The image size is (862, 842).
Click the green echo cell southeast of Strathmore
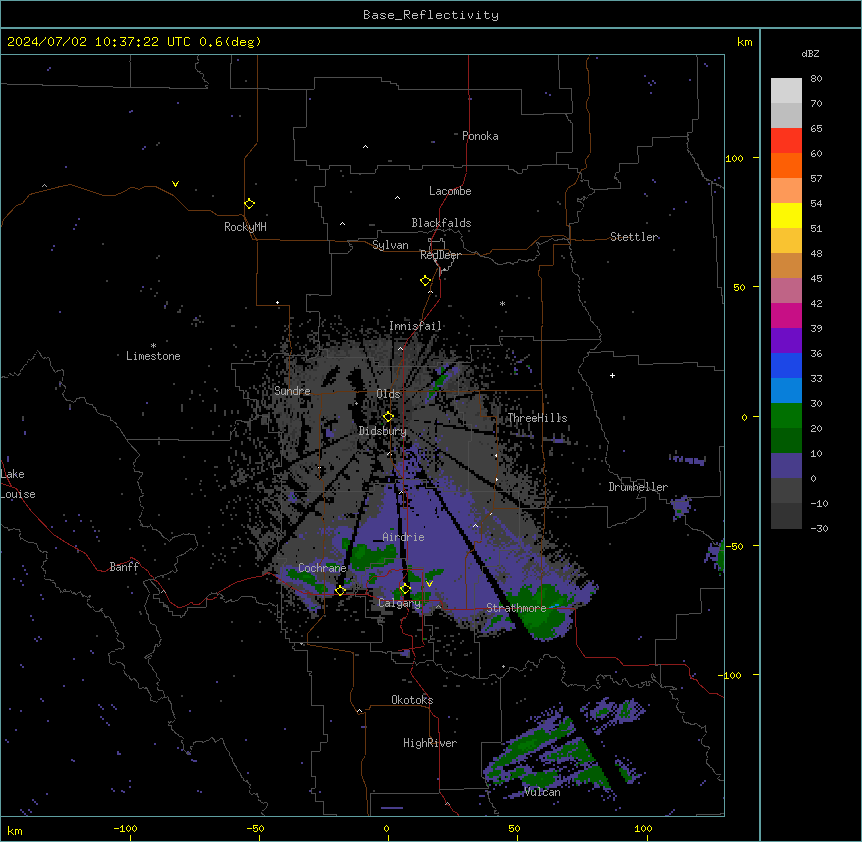point(541,613)
